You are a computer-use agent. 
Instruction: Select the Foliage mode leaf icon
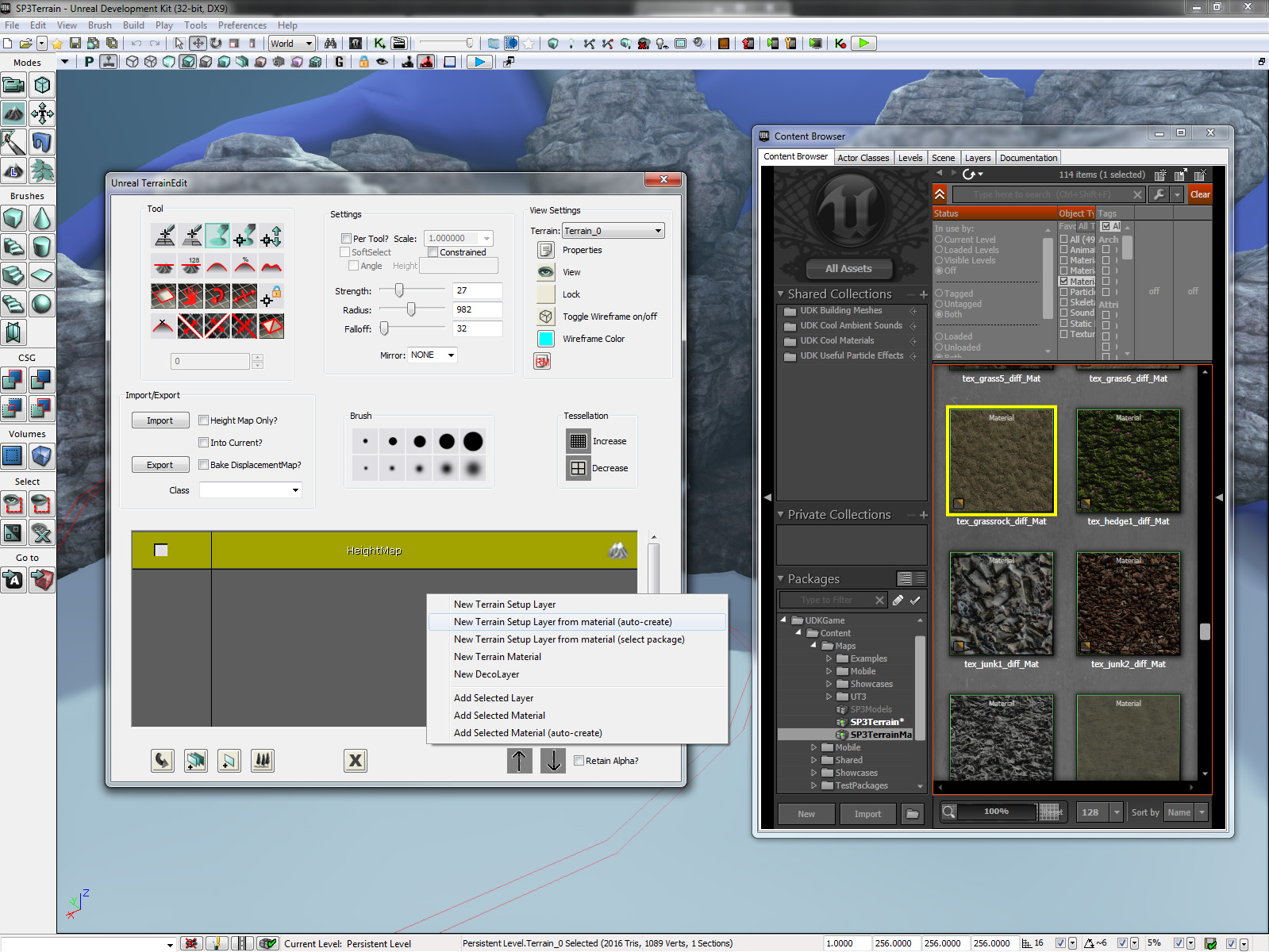(42, 171)
